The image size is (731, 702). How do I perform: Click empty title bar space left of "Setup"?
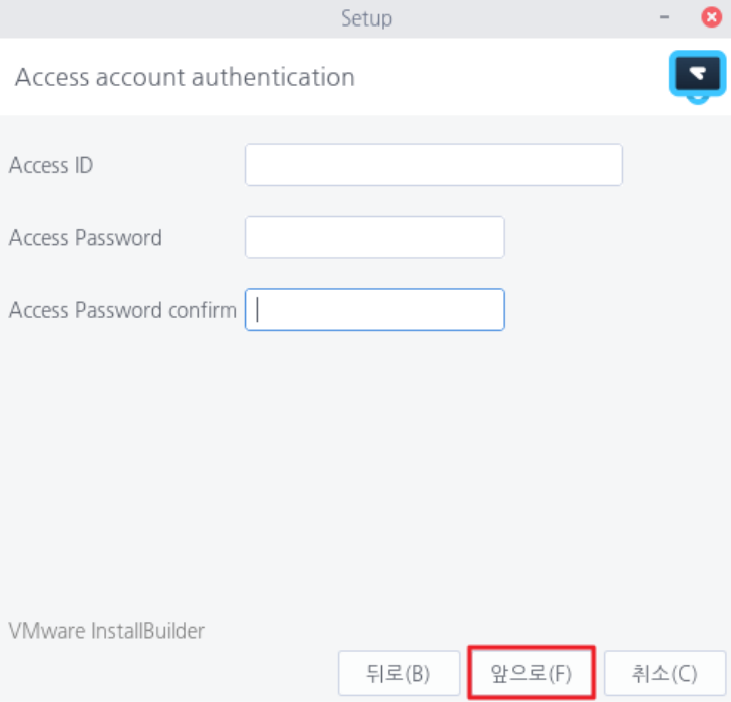coord(150,18)
